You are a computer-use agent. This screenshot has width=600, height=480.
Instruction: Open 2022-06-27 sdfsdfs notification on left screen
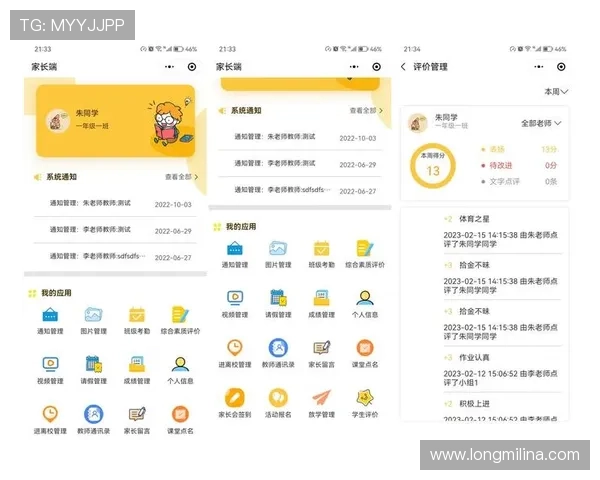click(x=115, y=256)
